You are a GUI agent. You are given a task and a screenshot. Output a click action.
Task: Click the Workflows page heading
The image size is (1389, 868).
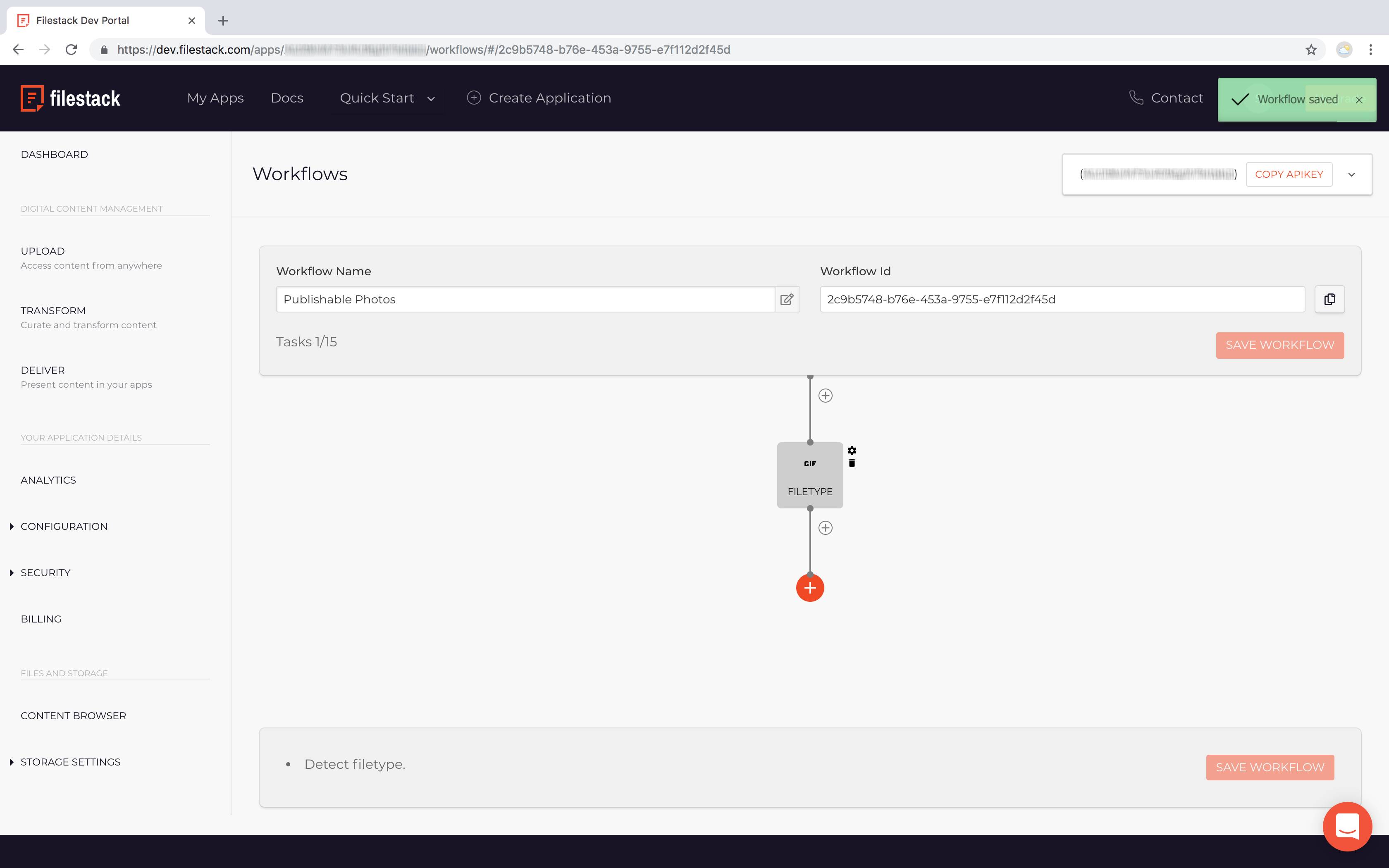click(300, 174)
